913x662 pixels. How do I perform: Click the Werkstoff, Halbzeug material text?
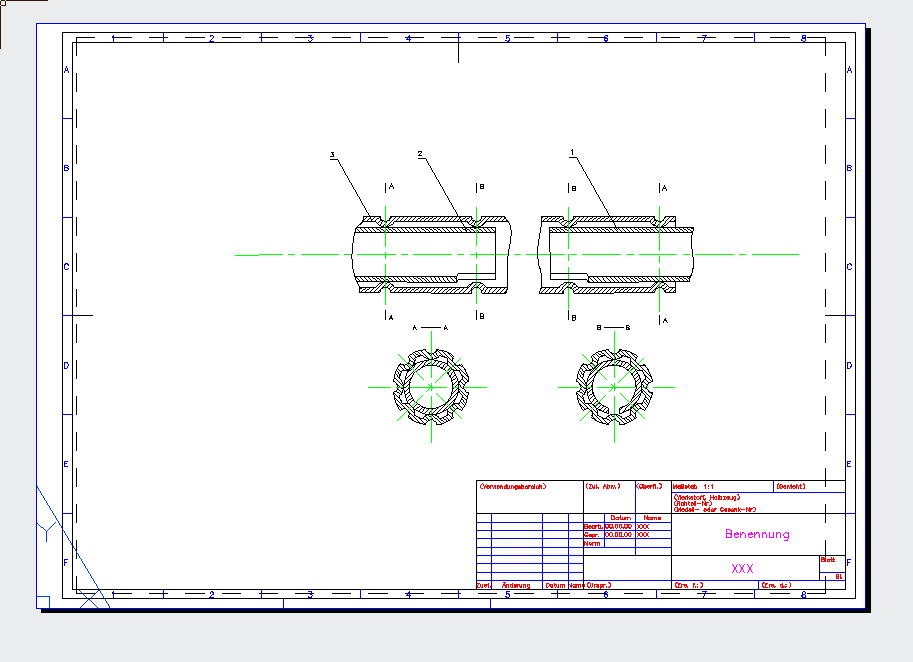pos(708,496)
